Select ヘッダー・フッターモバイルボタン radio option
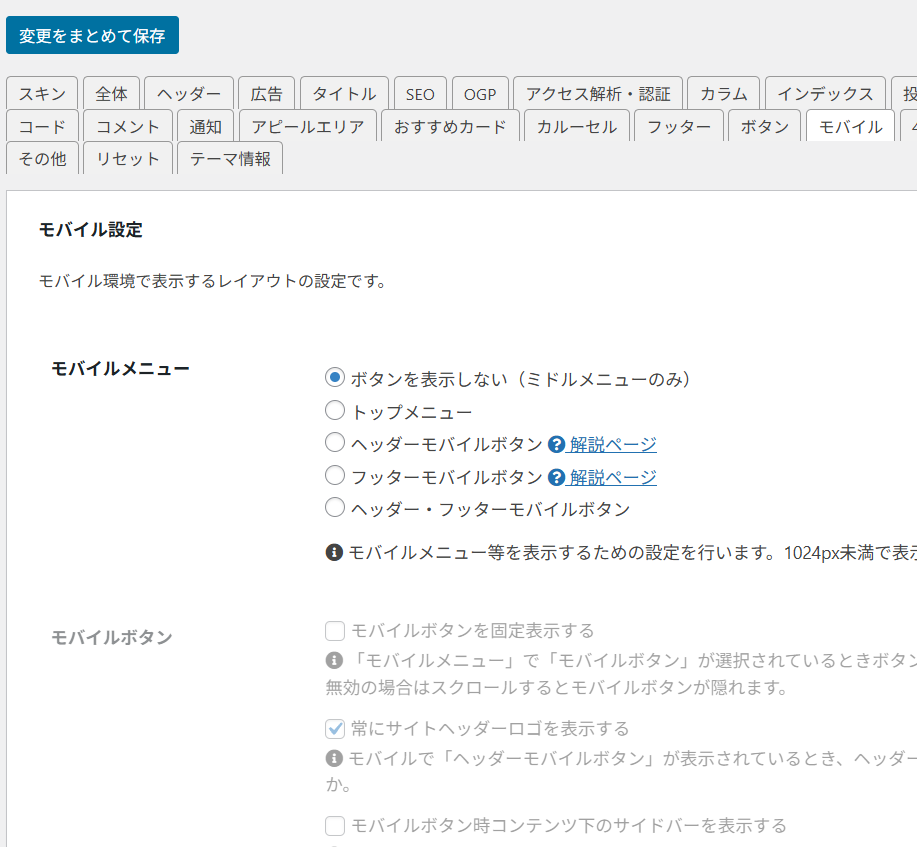 pos(335,508)
